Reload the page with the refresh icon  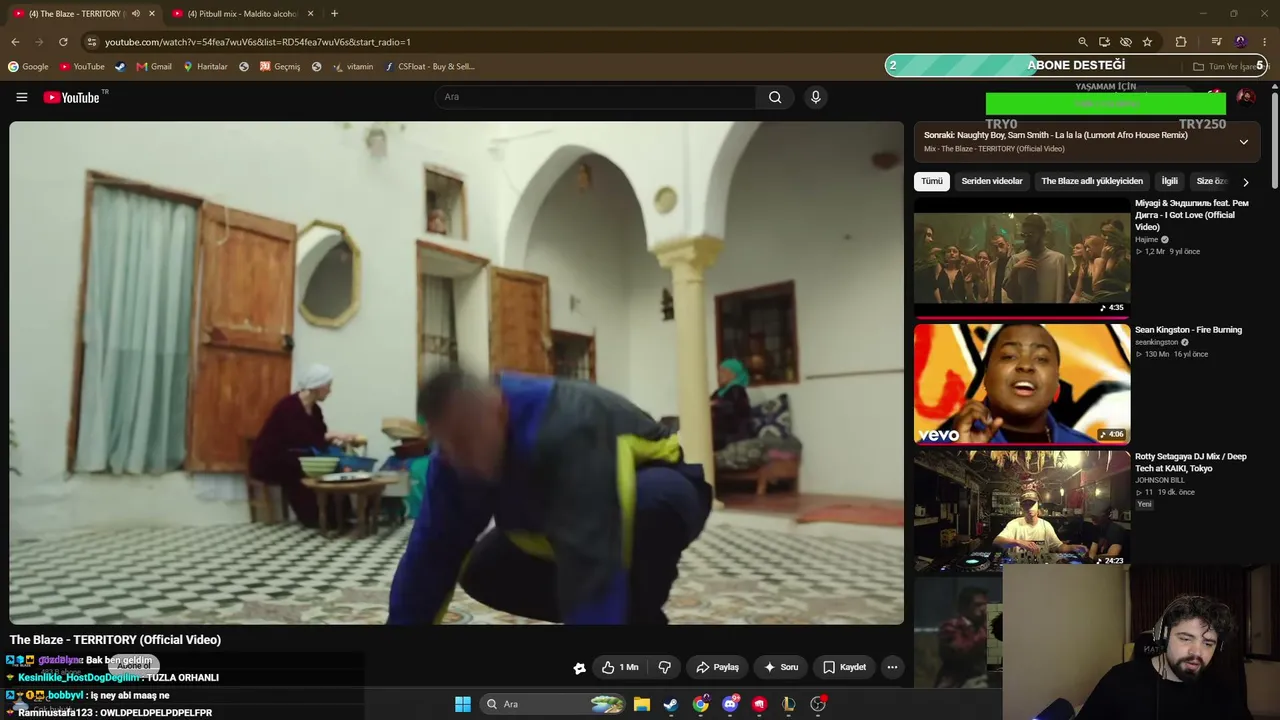pos(63,42)
